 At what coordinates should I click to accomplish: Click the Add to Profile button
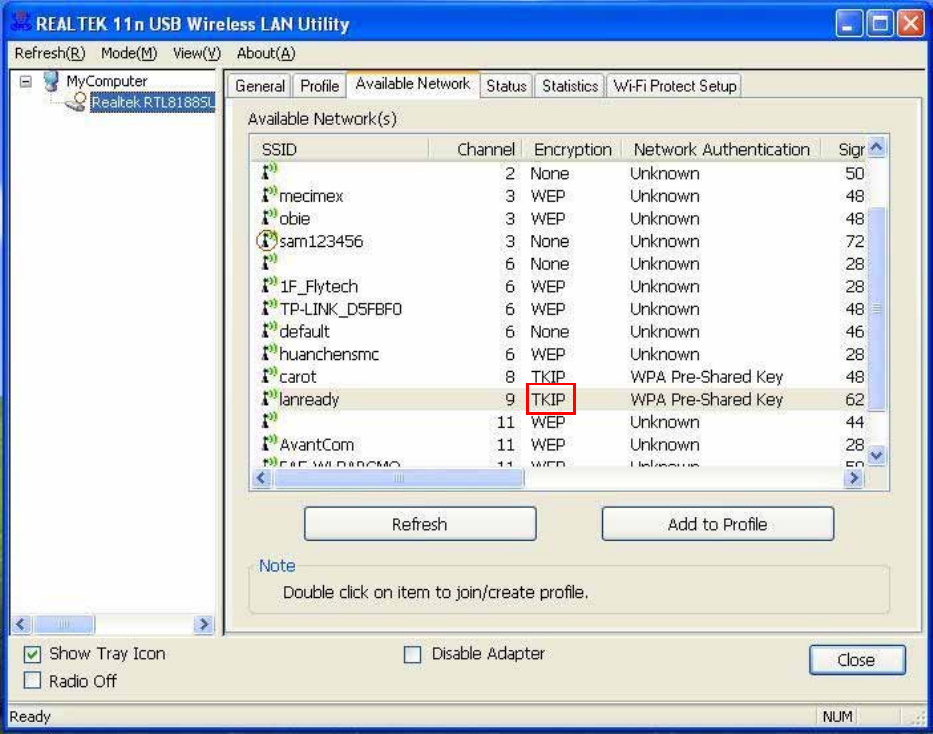(718, 524)
